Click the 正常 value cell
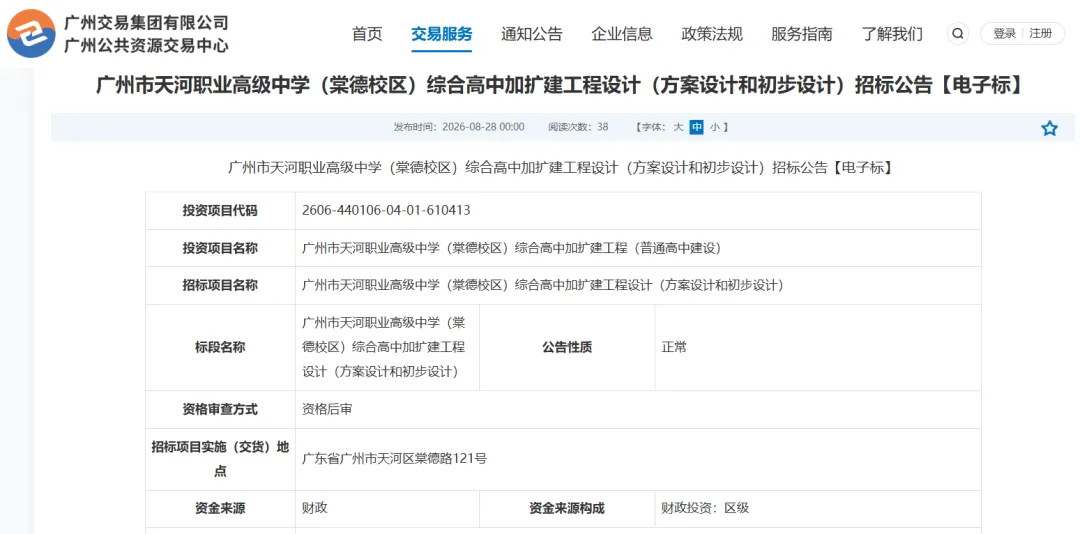 point(818,347)
